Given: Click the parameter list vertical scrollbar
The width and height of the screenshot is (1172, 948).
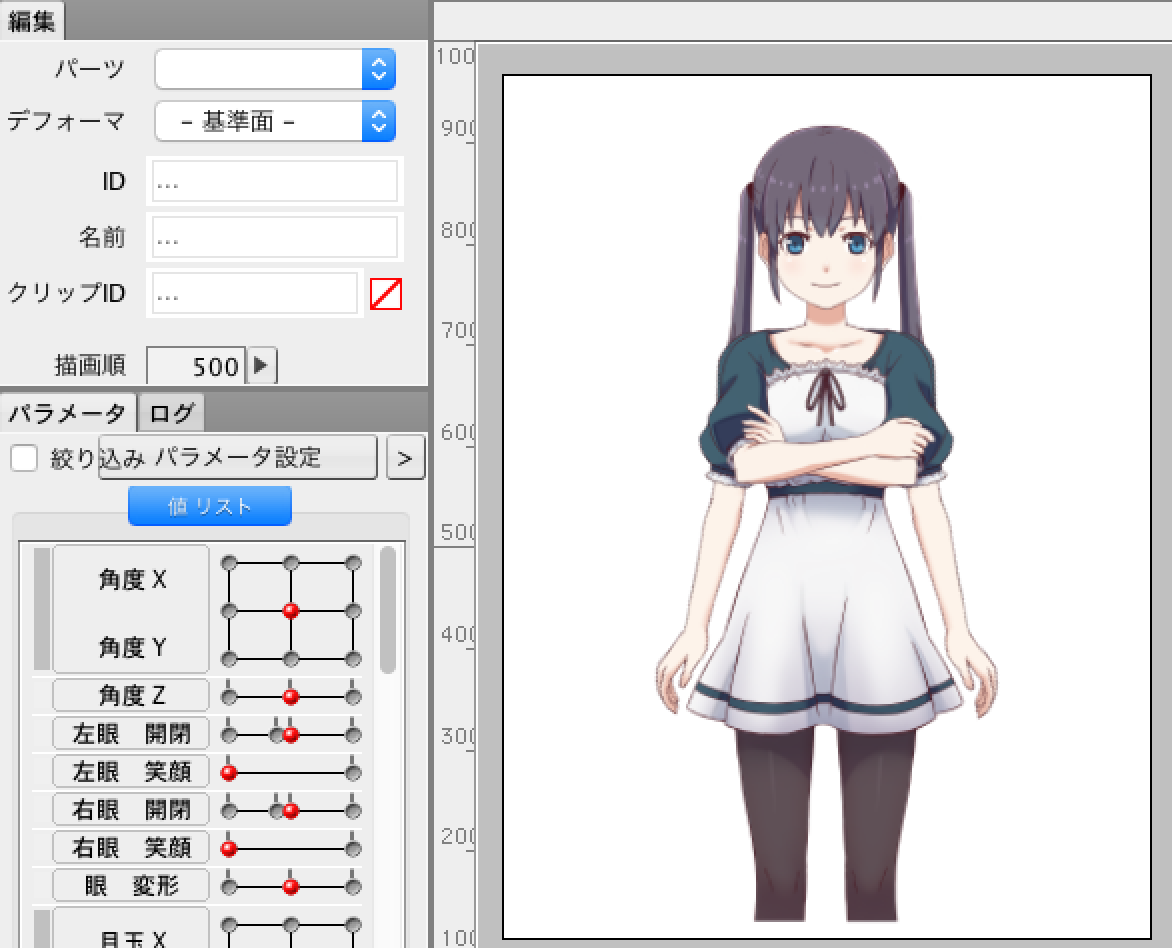Looking at the screenshot, I should click(387, 610).
